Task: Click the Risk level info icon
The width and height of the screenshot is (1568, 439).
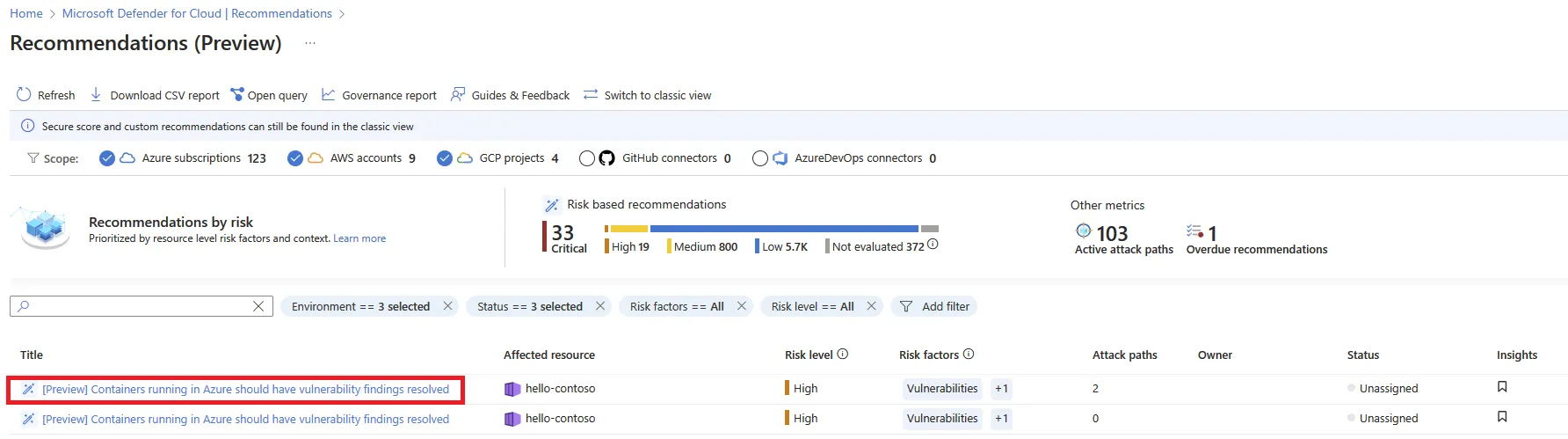Action: pos(843,355)
